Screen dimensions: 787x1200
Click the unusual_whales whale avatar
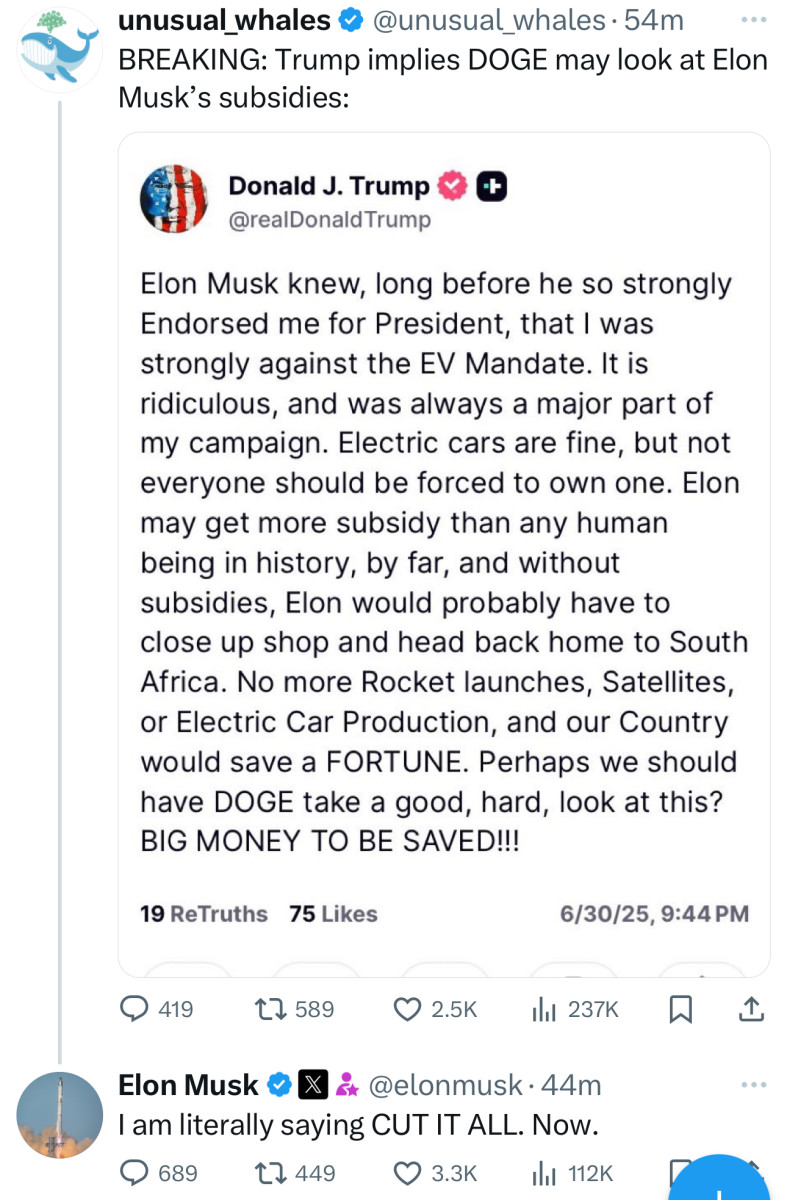coord(57,48)
